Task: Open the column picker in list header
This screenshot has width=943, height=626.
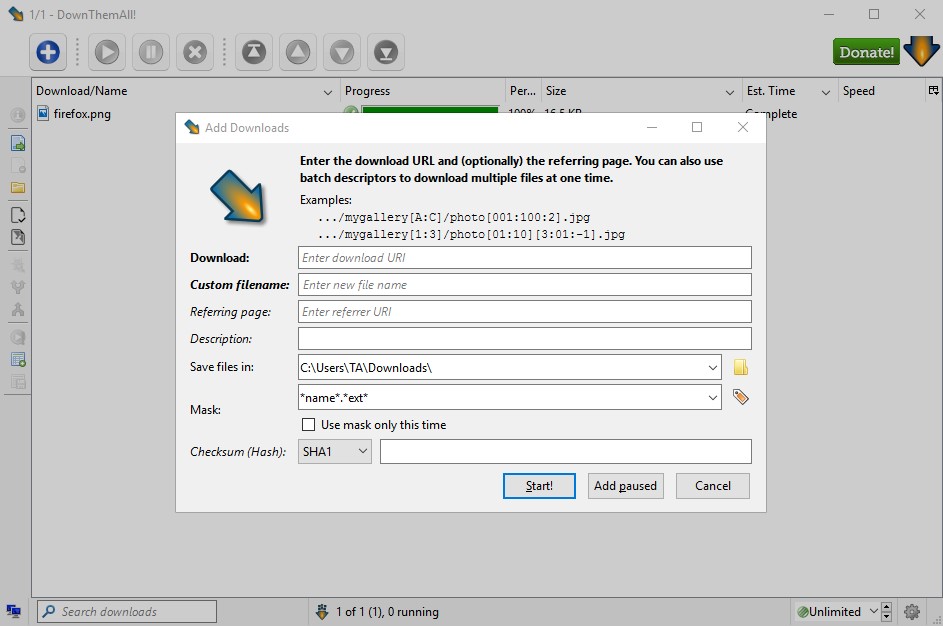Action: 933,91
